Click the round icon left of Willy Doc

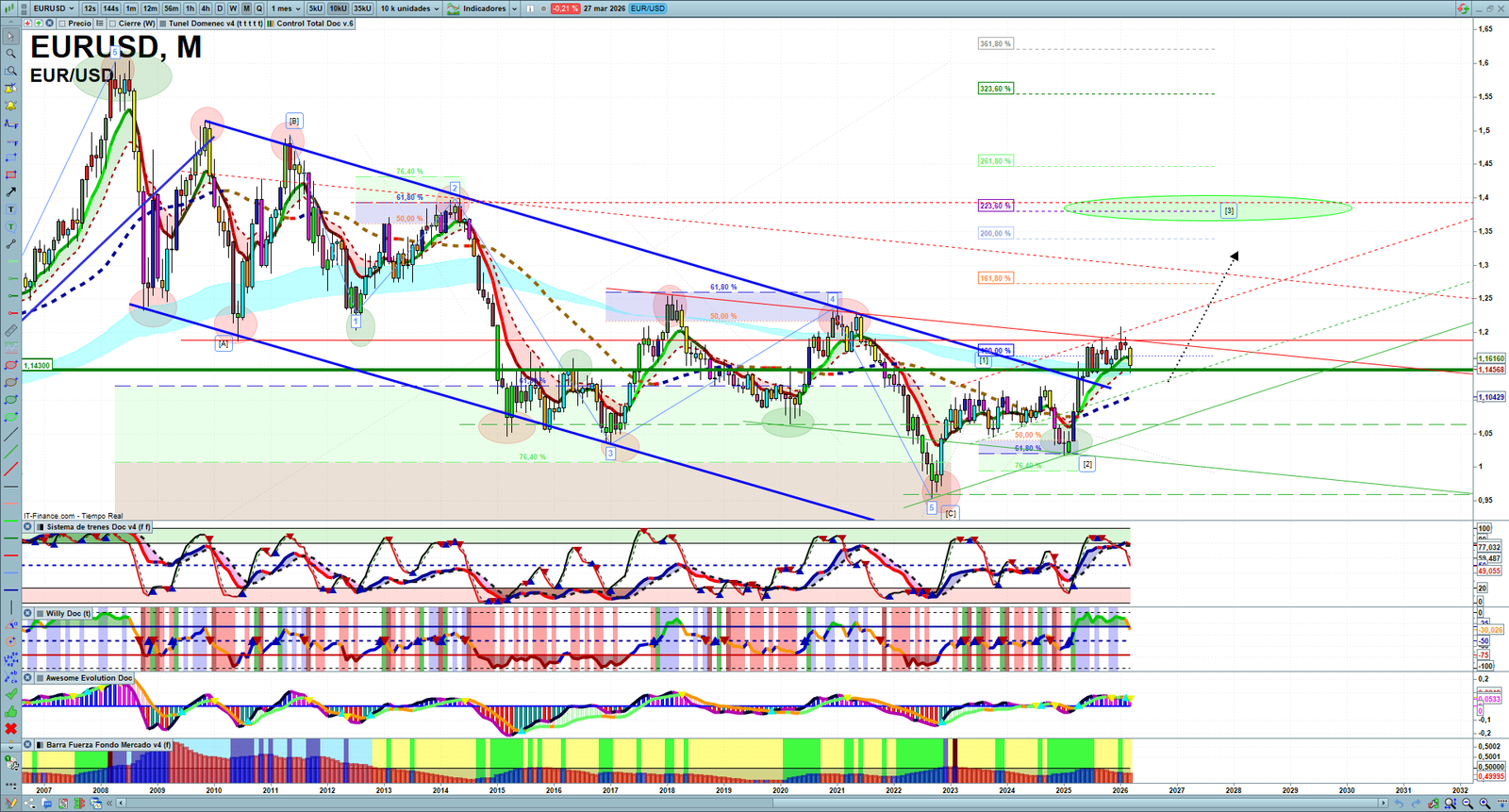click(x=28, y=613)
